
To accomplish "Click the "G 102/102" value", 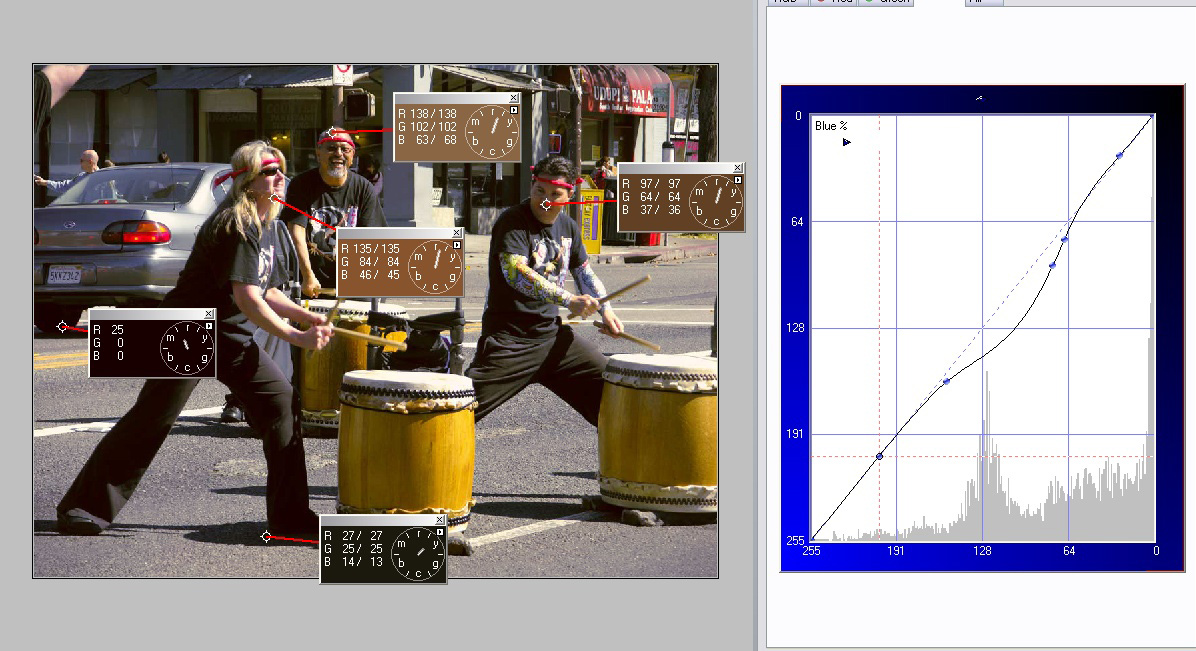I will [427, 127].
